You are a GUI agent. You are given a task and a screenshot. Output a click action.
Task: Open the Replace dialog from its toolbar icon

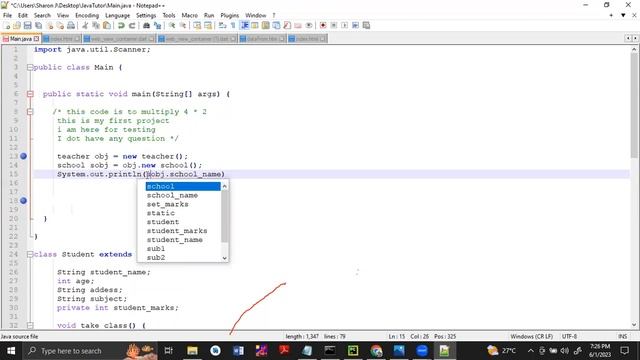point(157,25)
